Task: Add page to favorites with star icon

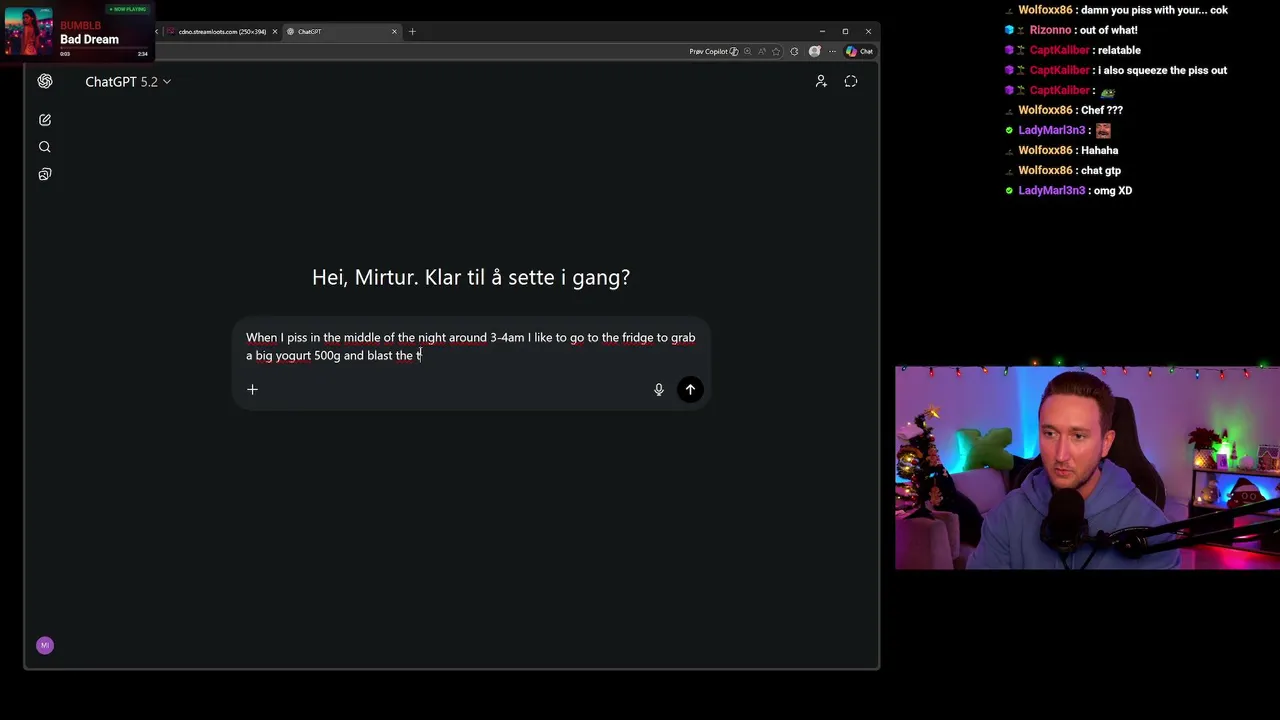Action: [776, 51]
